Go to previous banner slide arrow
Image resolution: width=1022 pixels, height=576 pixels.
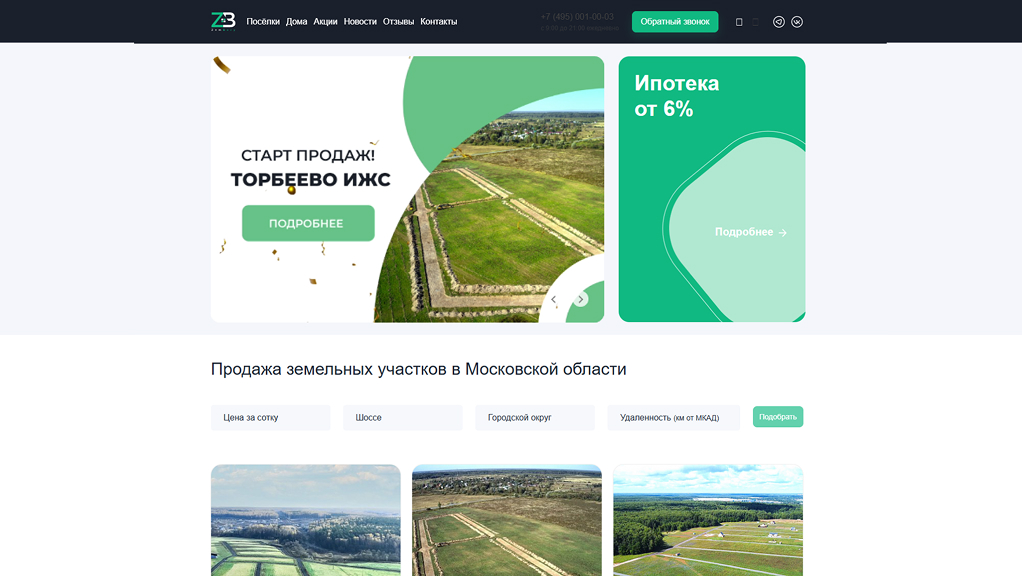coord(553,299)
